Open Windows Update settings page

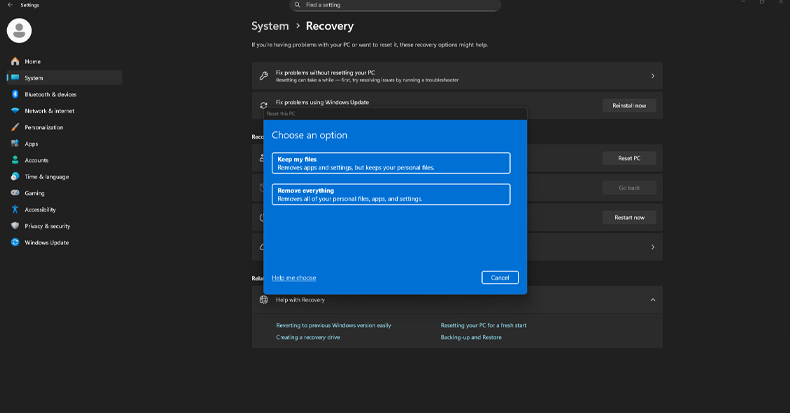point(64,242)
